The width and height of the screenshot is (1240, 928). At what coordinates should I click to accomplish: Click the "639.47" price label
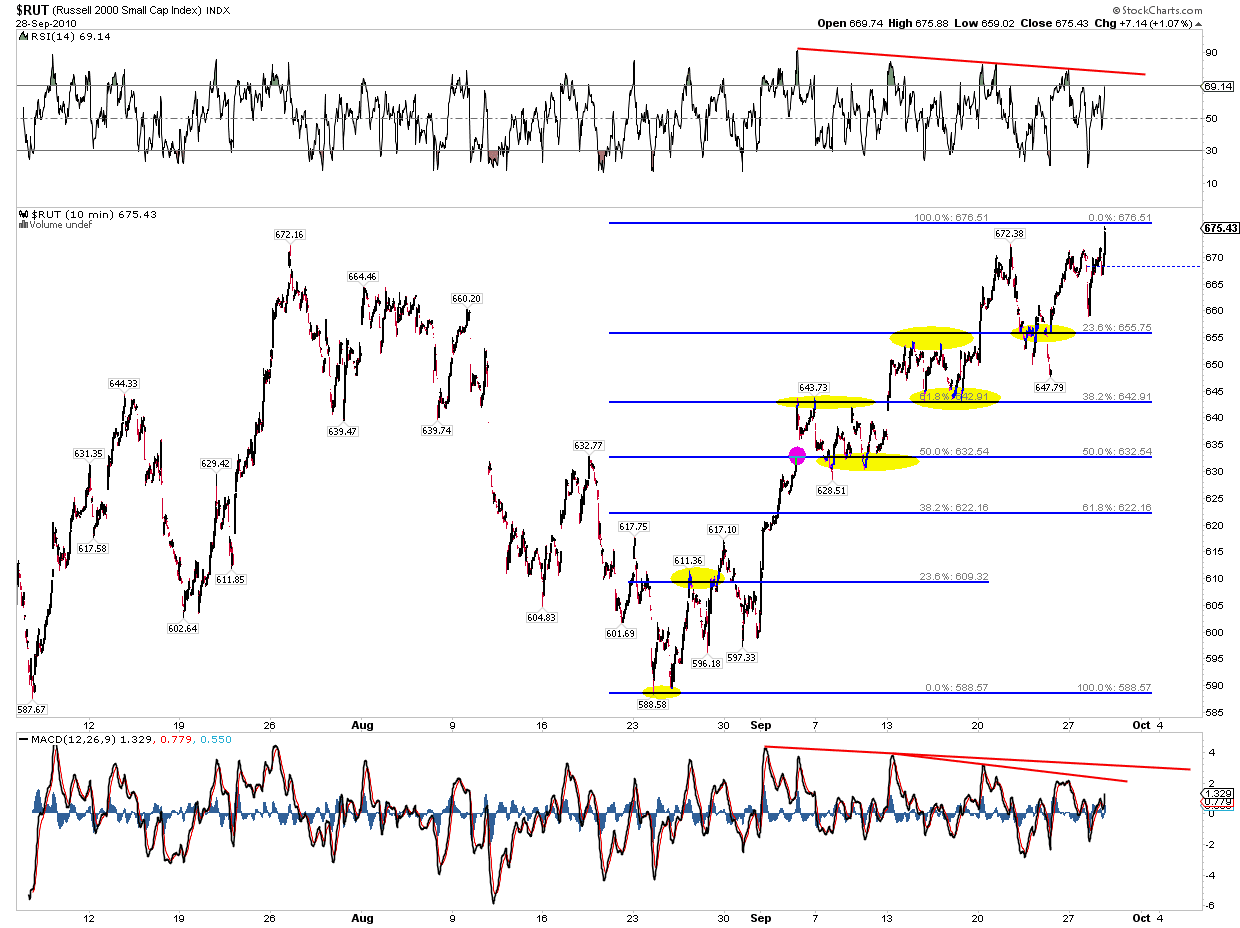(x=342, y=431)
